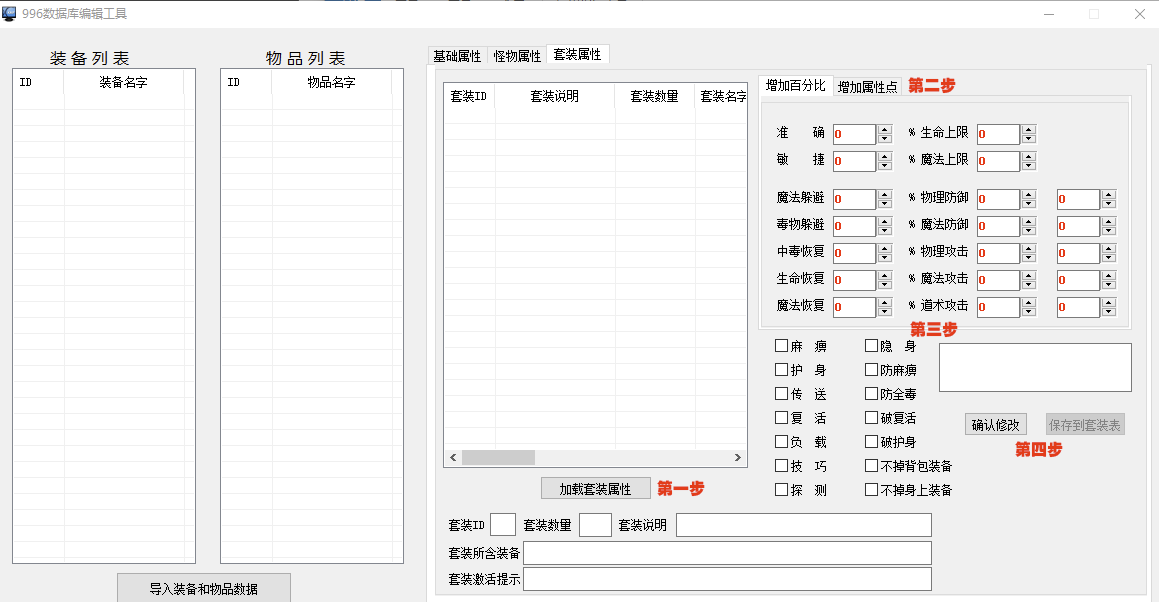The height and width of the screenshot is (602, 1159).
Task: Focus the 道术攻击 percent field
Action: point(999,307)
